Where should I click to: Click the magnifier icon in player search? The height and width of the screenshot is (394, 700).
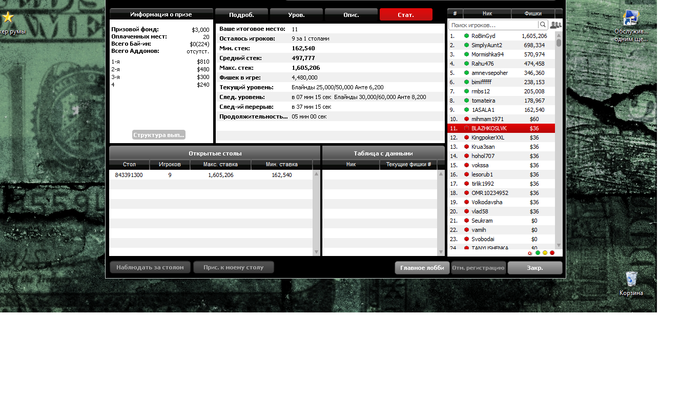543,25
